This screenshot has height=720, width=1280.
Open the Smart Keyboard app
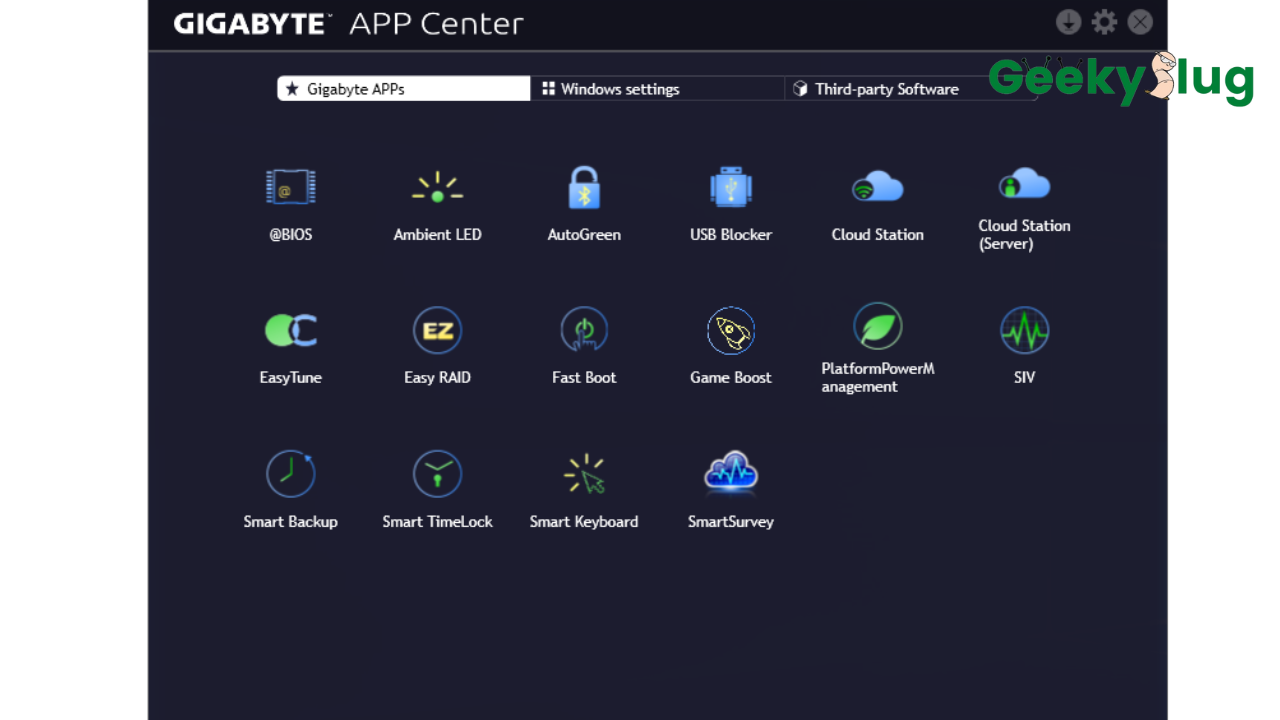(x=584, y=474)
